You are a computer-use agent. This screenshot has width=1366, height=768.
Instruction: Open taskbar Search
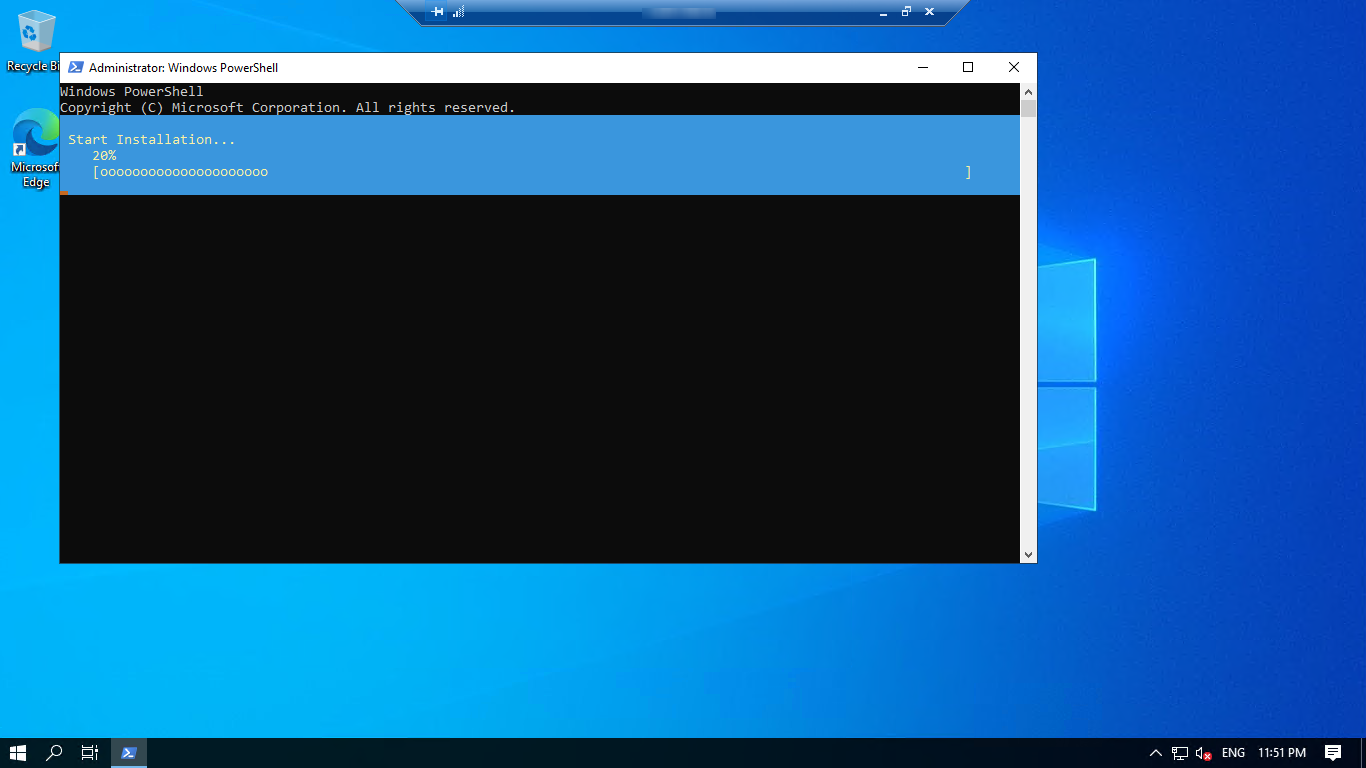pyautogui.click(x=54, y=753)
